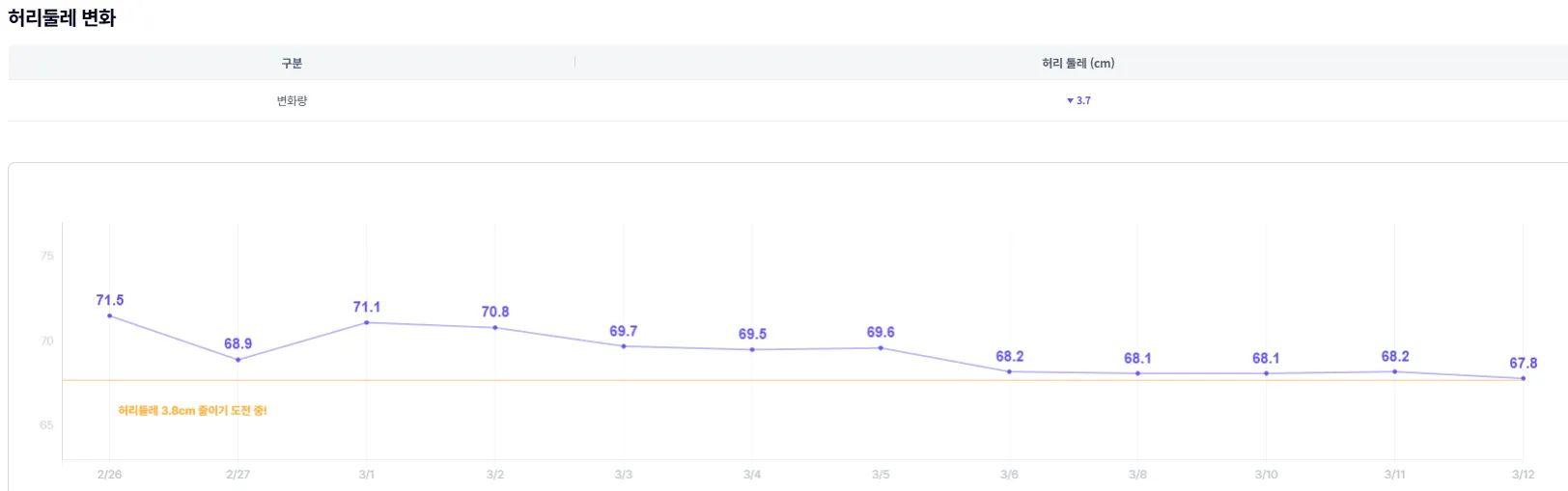Select the 69.7 data point marker
Viewport: 1568px width, 491px height.
624,346
